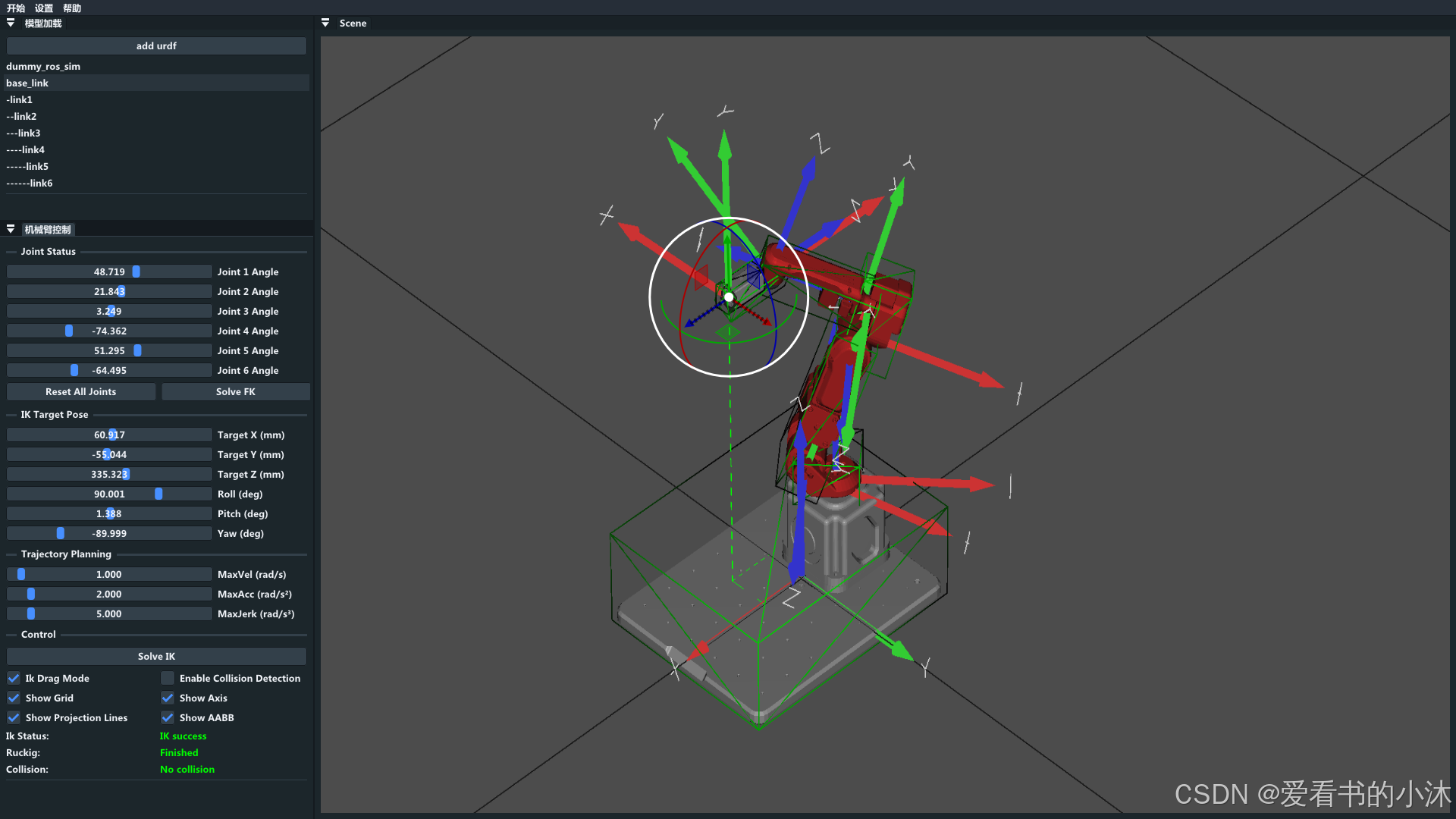Screen dimensions: 1456x819
Task: Click the Reset All Joints button
Action: [81, 392]
